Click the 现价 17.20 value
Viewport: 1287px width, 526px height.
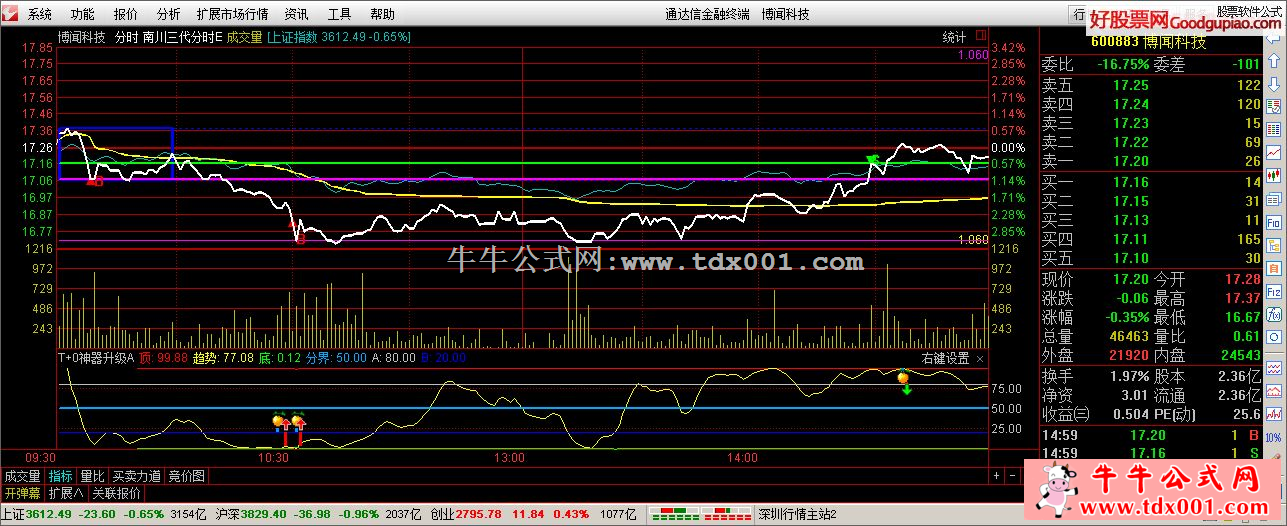[1130, 278]
